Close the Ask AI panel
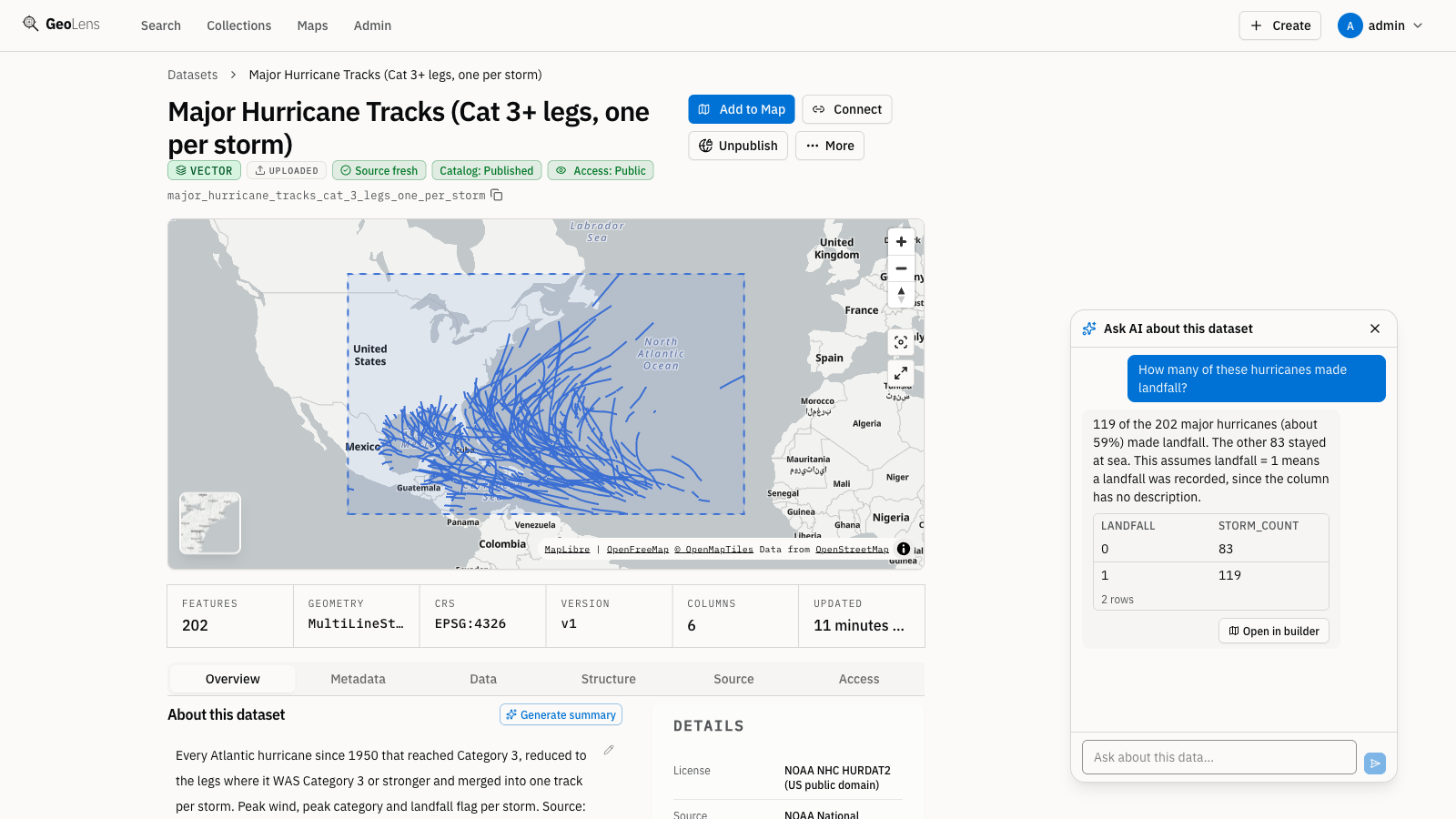 (1375, 329)
